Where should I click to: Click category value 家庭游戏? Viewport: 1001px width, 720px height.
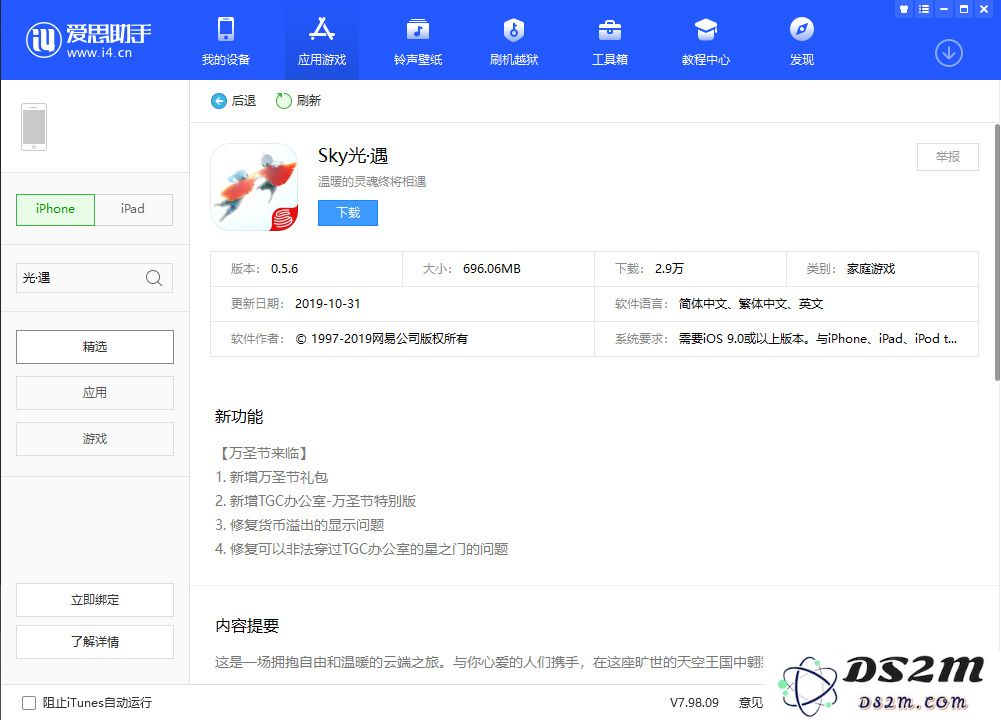pyautogui.click(x=871, y=269)
